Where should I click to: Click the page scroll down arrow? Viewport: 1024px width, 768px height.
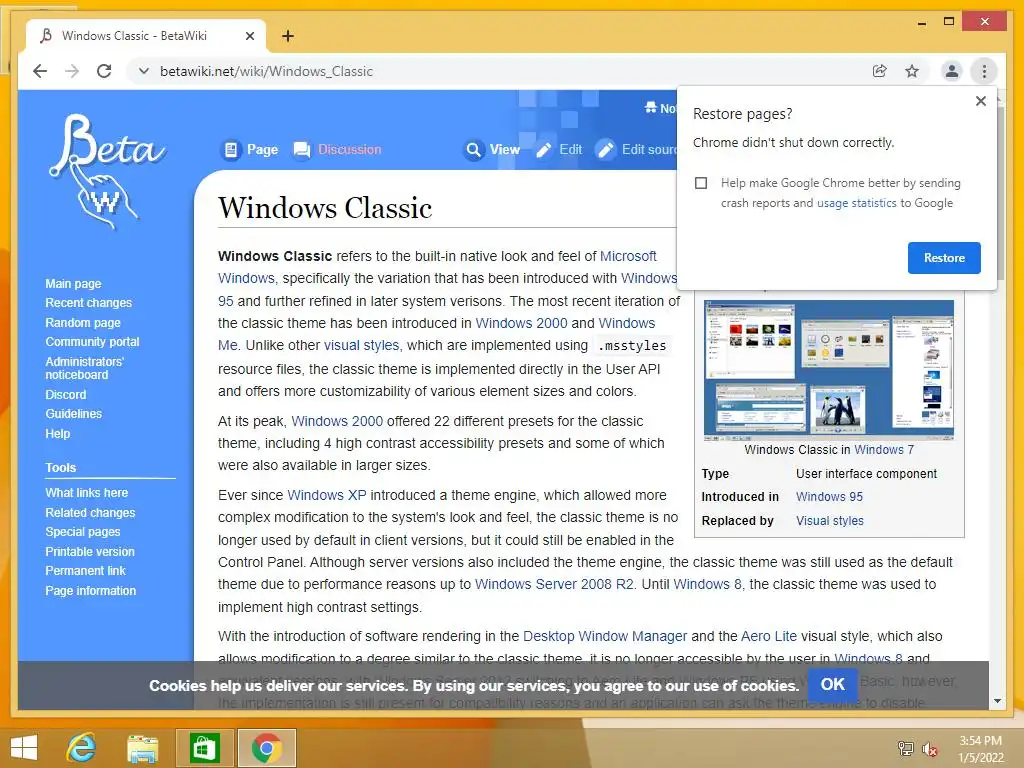coord(997,701)
